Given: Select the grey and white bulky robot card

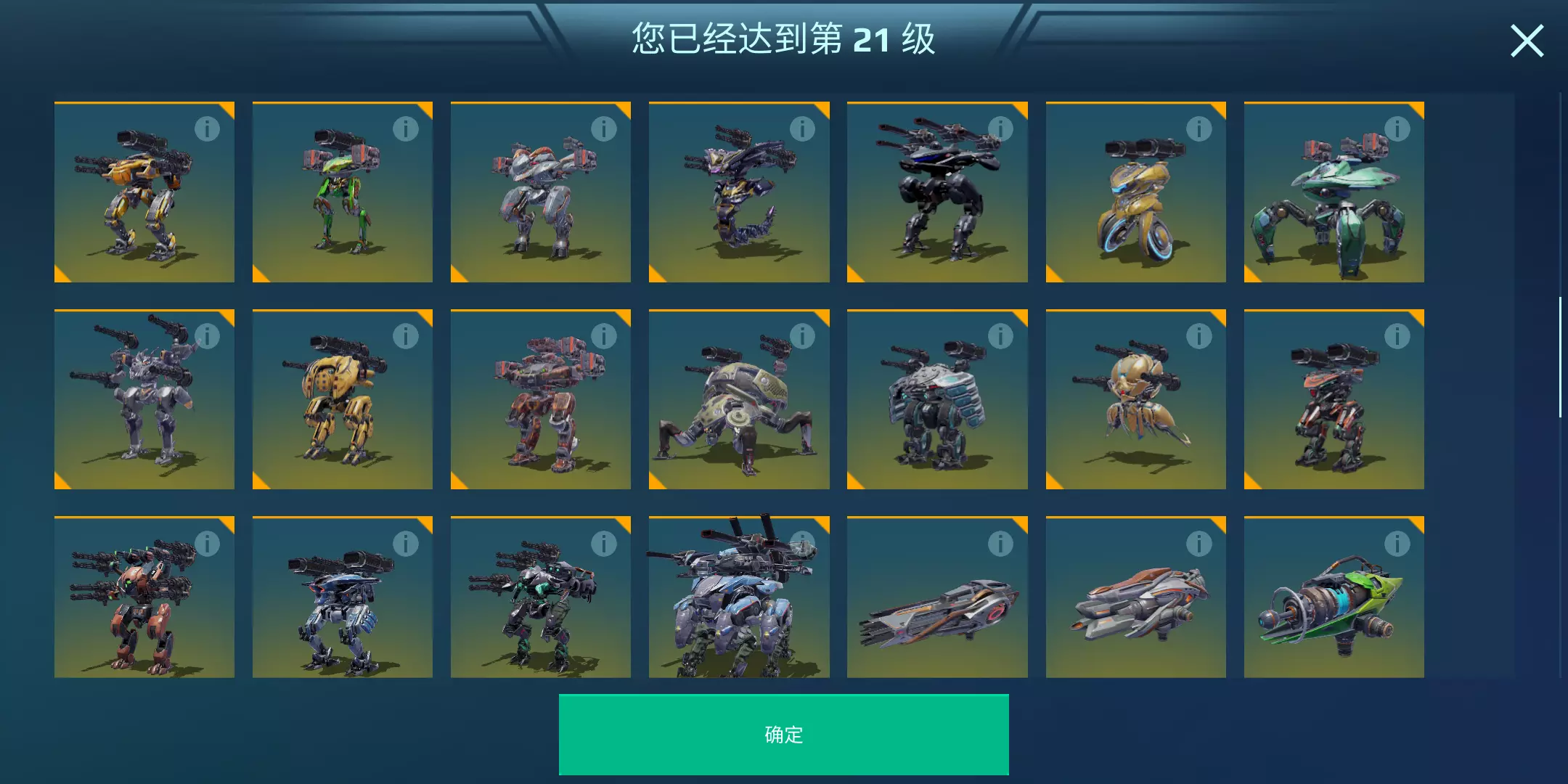Looking at the screenshot, I should click(x=541, y=192).
